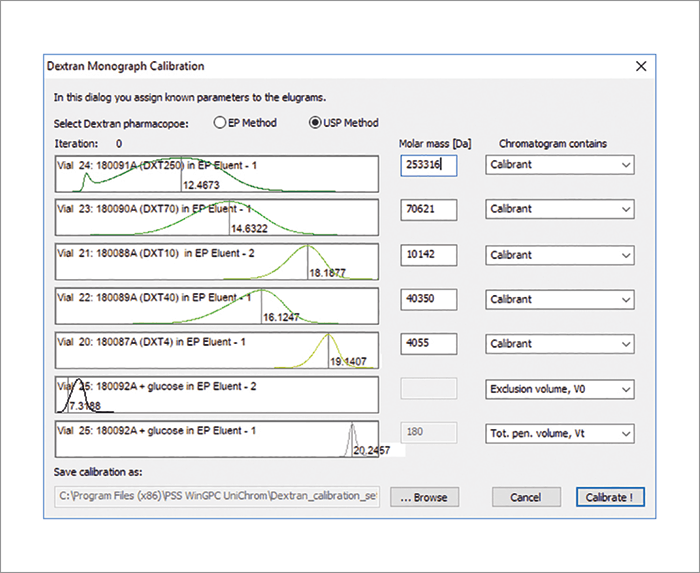Open the Exclusion volume, V0 dropdown

[x=560, y=389]
